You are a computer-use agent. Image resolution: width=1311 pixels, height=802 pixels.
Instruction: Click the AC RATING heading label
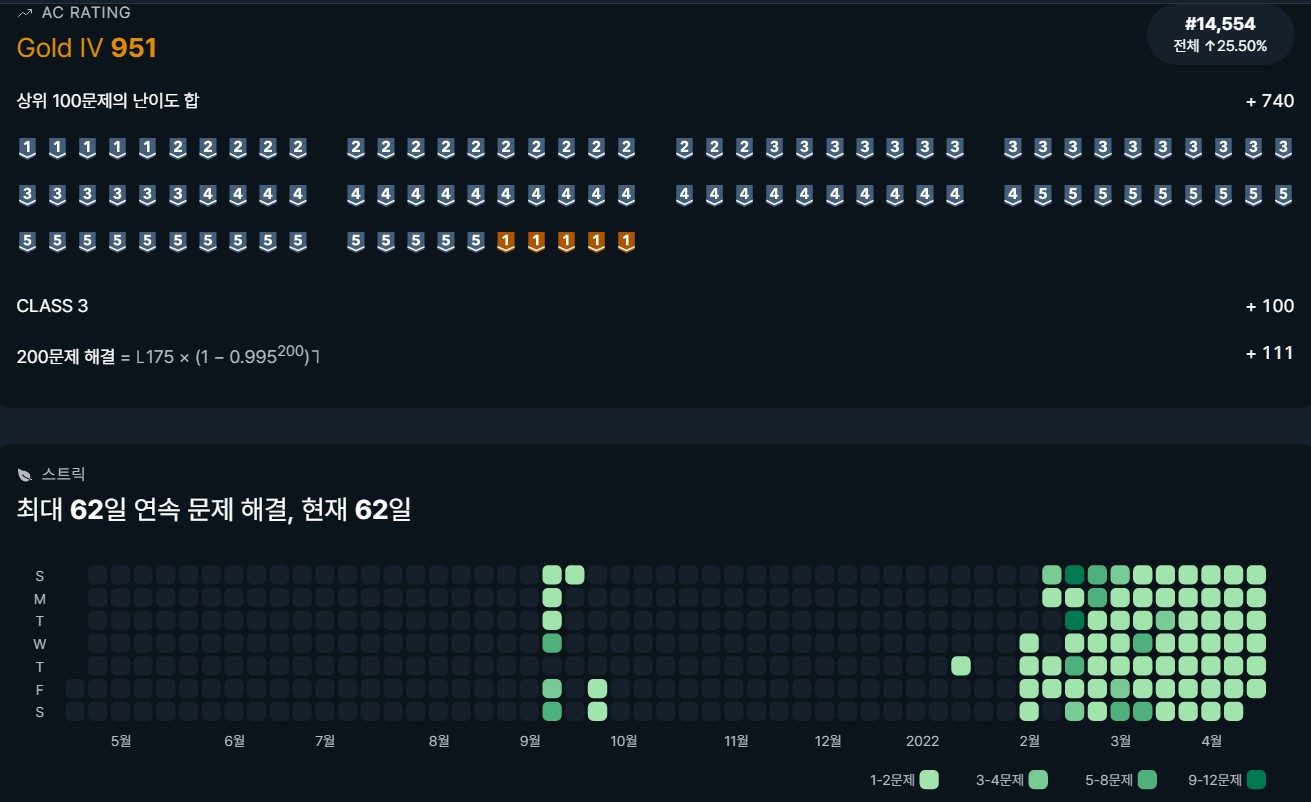click(86, 13)
